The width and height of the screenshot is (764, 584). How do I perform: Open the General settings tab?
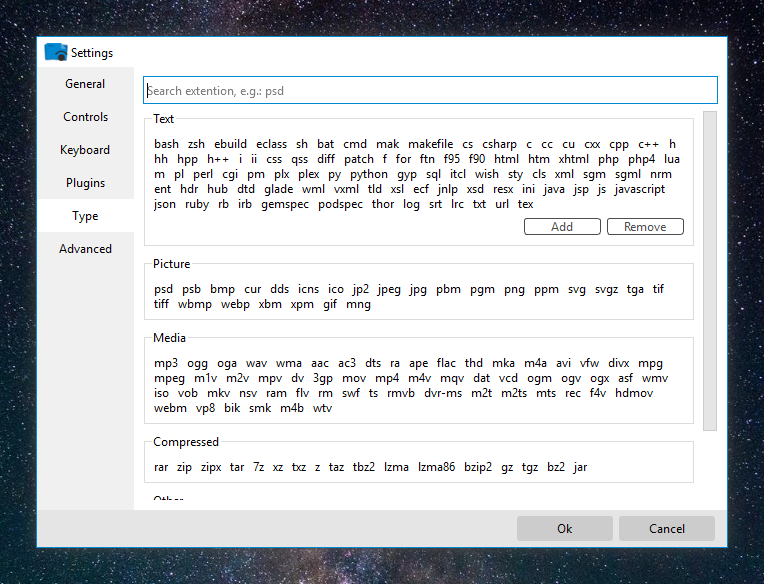[85, 84]
